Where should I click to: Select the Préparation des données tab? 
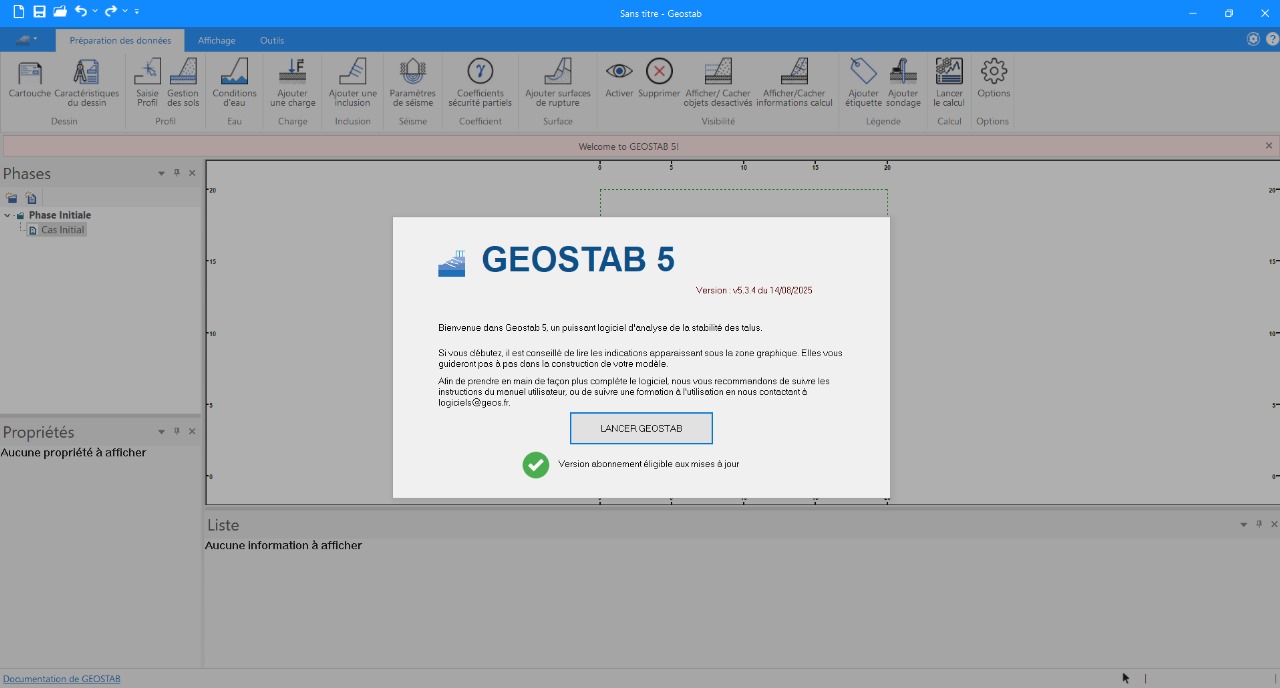[x=120, y=41]
